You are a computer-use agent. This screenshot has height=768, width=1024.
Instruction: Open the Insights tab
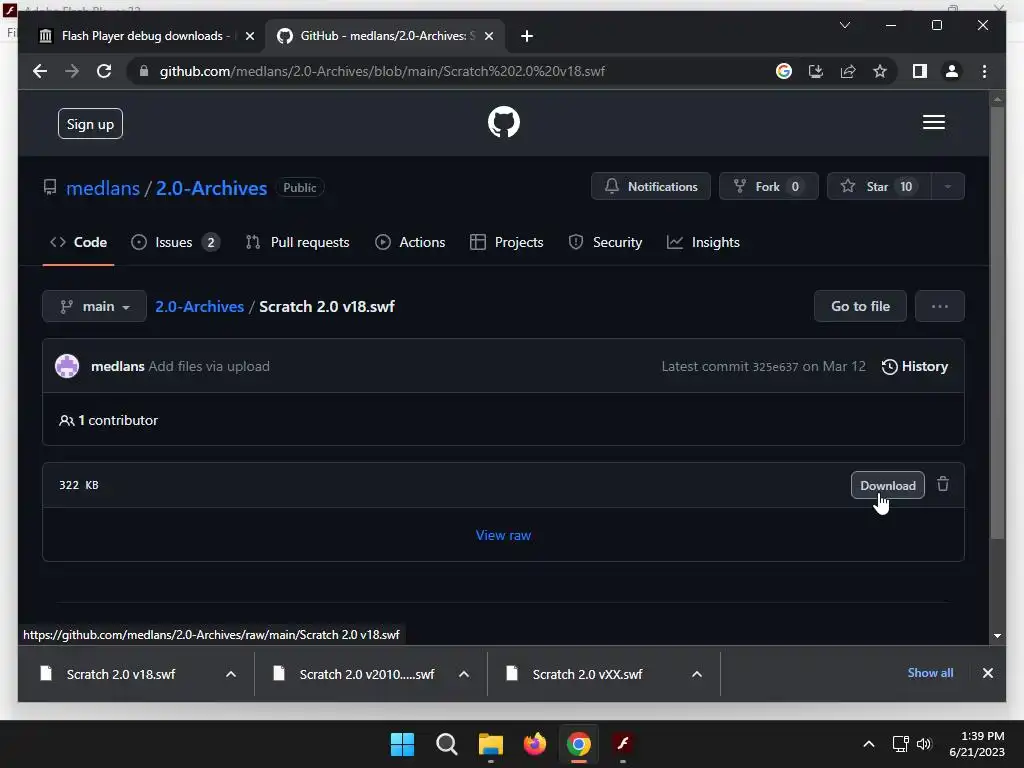[703, 242]
